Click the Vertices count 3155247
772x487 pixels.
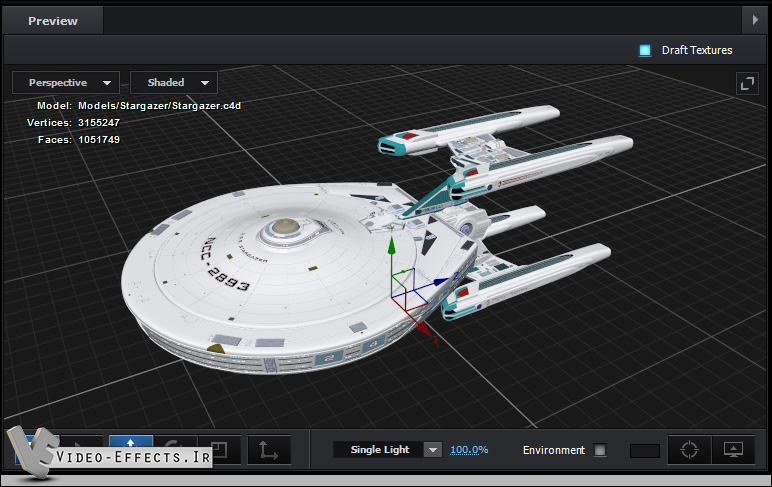[x=99, y=123]
